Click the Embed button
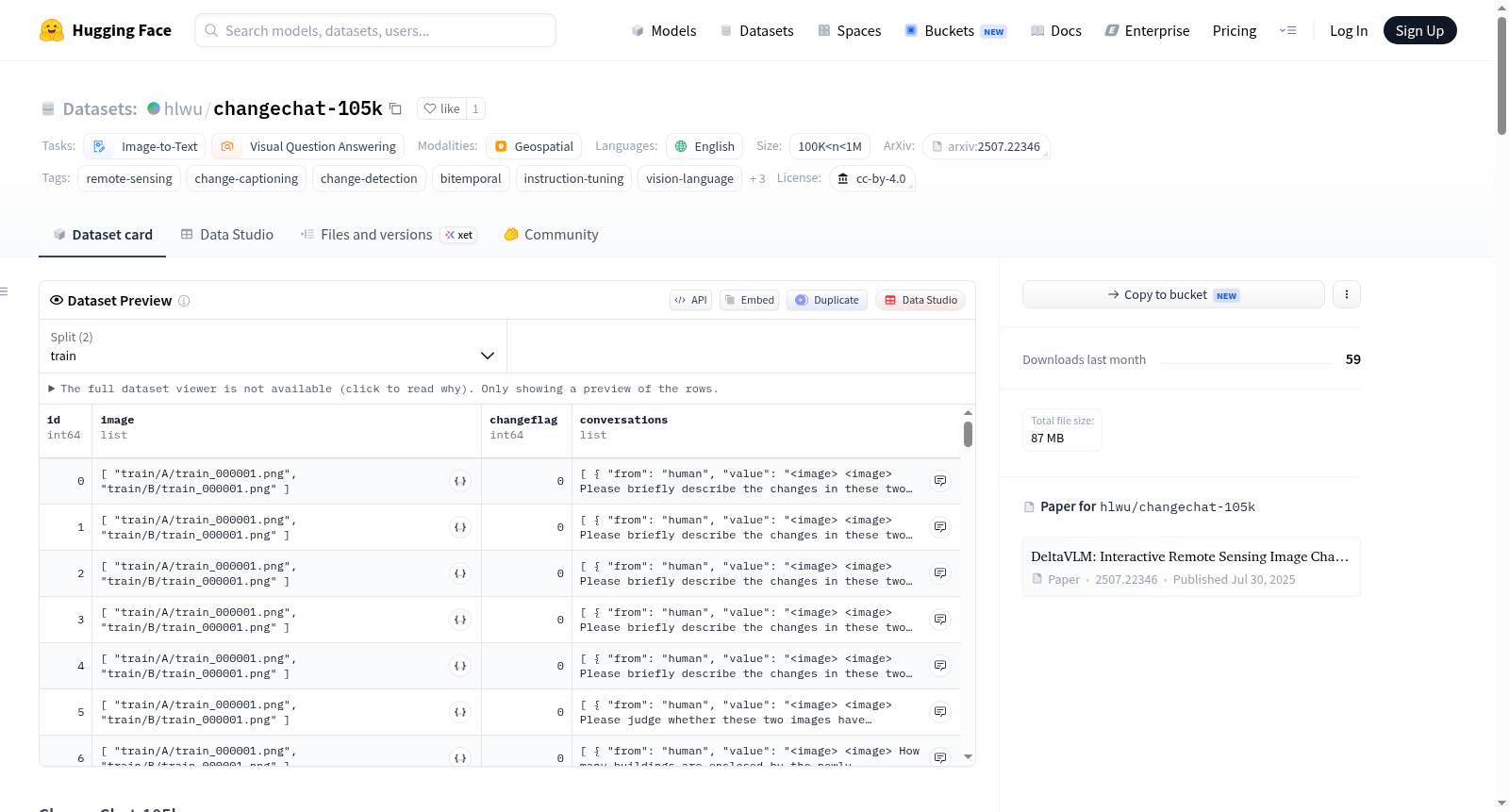This screenshot has height=812, width=1509. pos(749,300)
